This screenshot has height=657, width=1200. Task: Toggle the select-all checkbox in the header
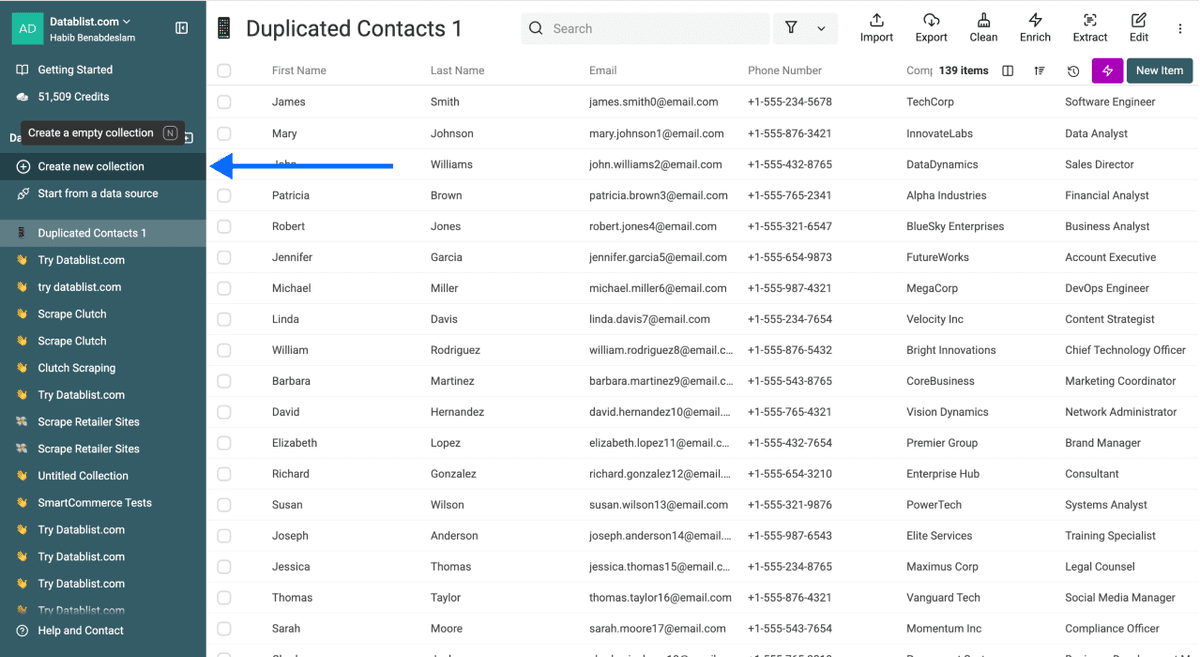click(x=224, y=71)
